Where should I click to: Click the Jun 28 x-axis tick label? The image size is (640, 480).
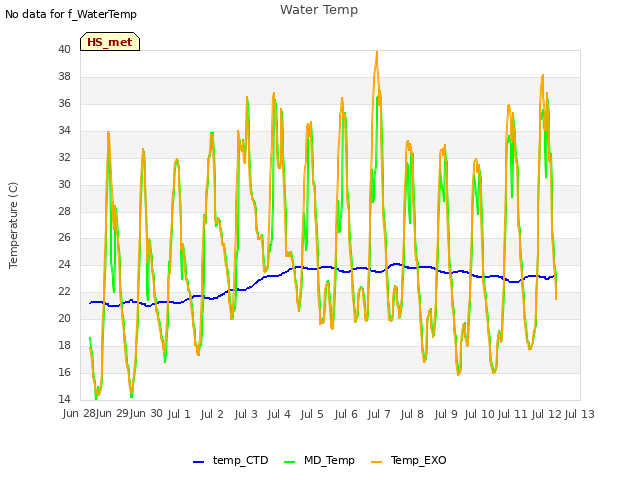(x=79, y=414)
